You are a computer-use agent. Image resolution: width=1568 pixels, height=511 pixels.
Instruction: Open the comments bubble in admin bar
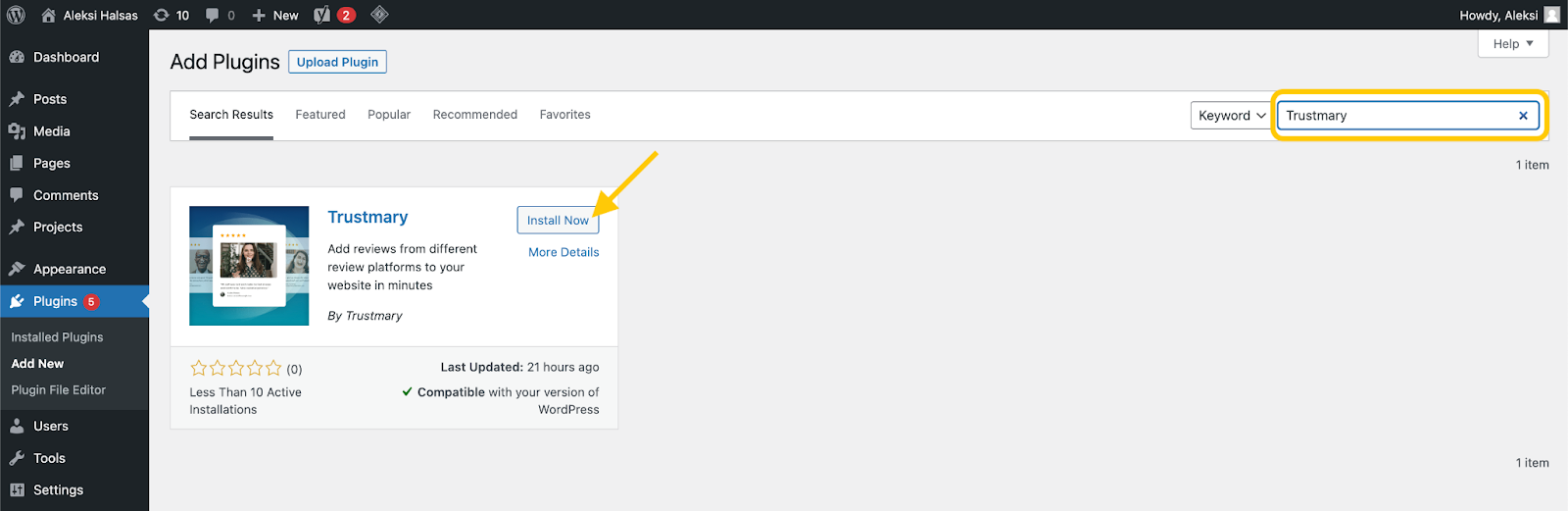(x=220, y=15)
